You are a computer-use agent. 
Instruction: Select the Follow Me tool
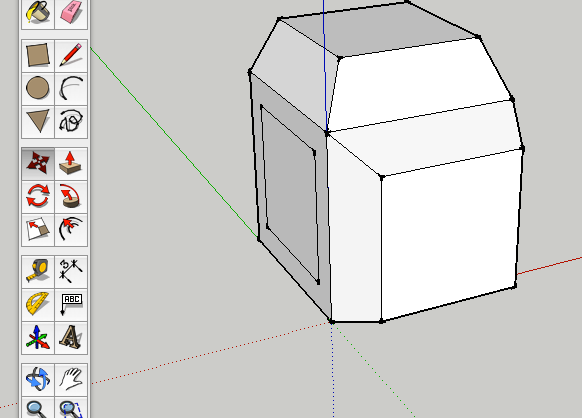tap(71, 197)
